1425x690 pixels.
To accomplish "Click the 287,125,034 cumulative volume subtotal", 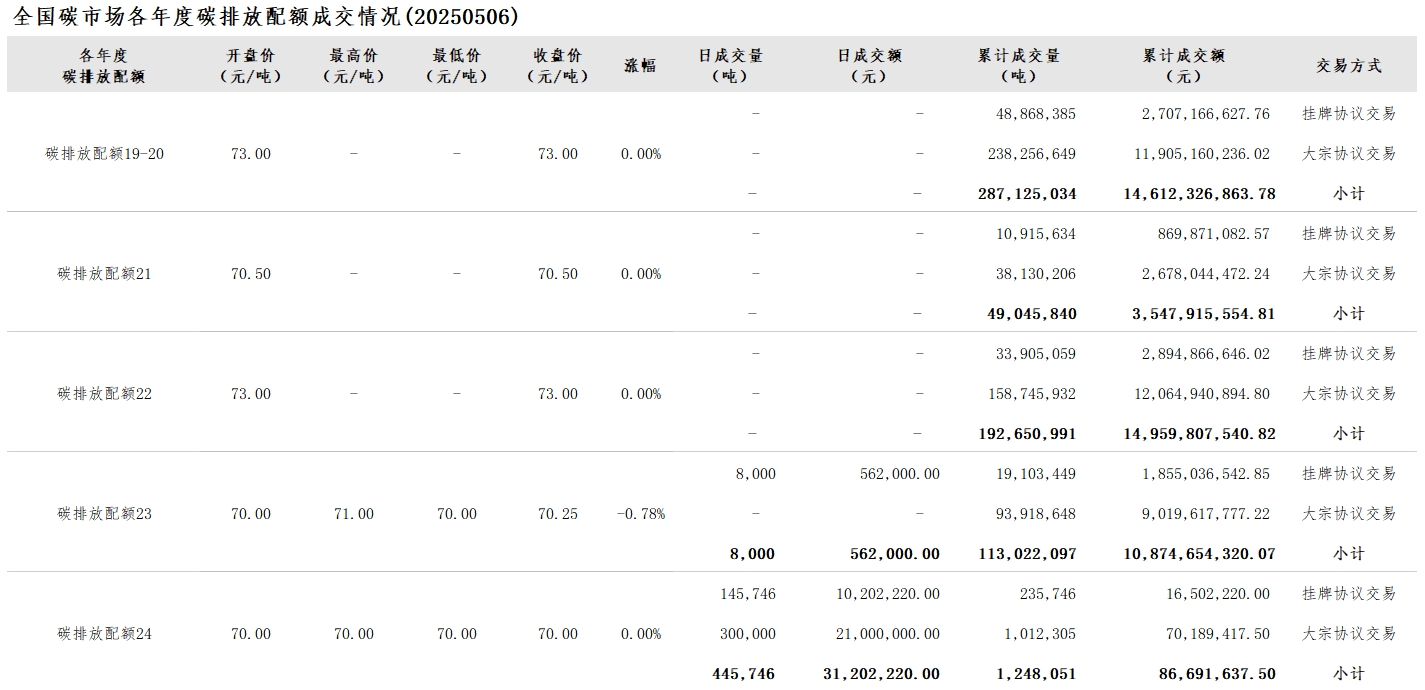I will coord(1027,194).
